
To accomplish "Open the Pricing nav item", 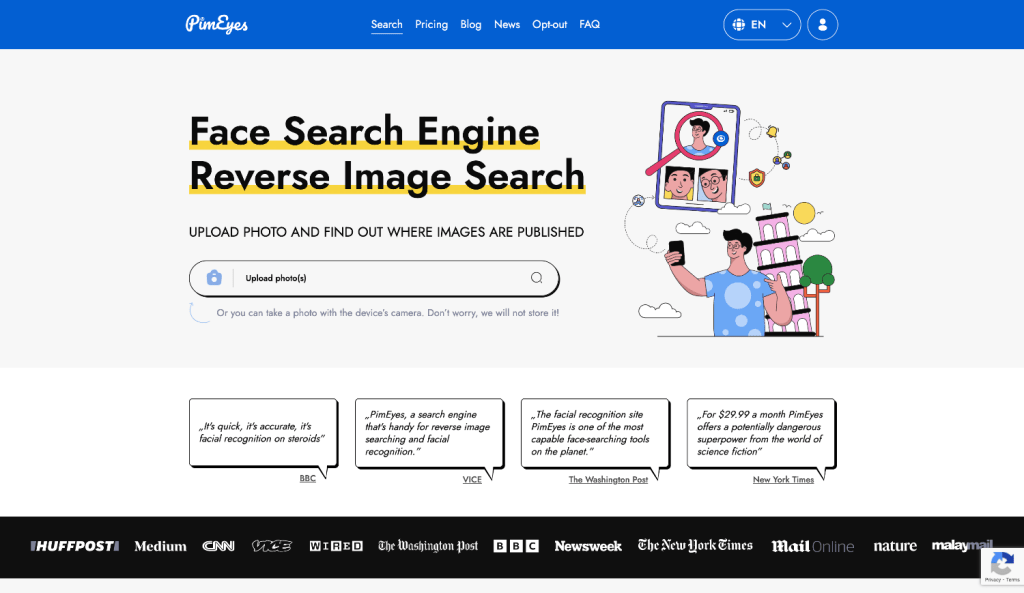I will [x=431, y=24].
